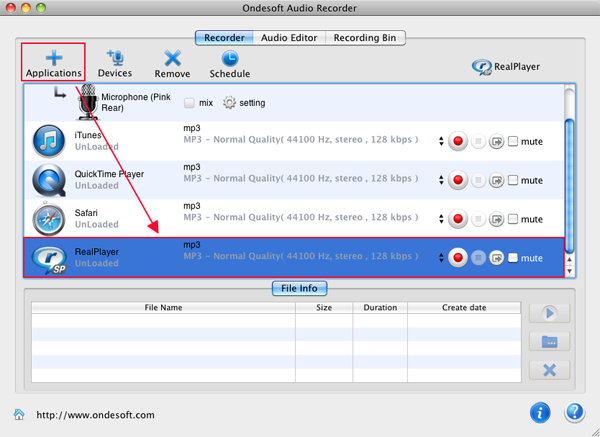Open the help question mark icon

coord(574,412)
